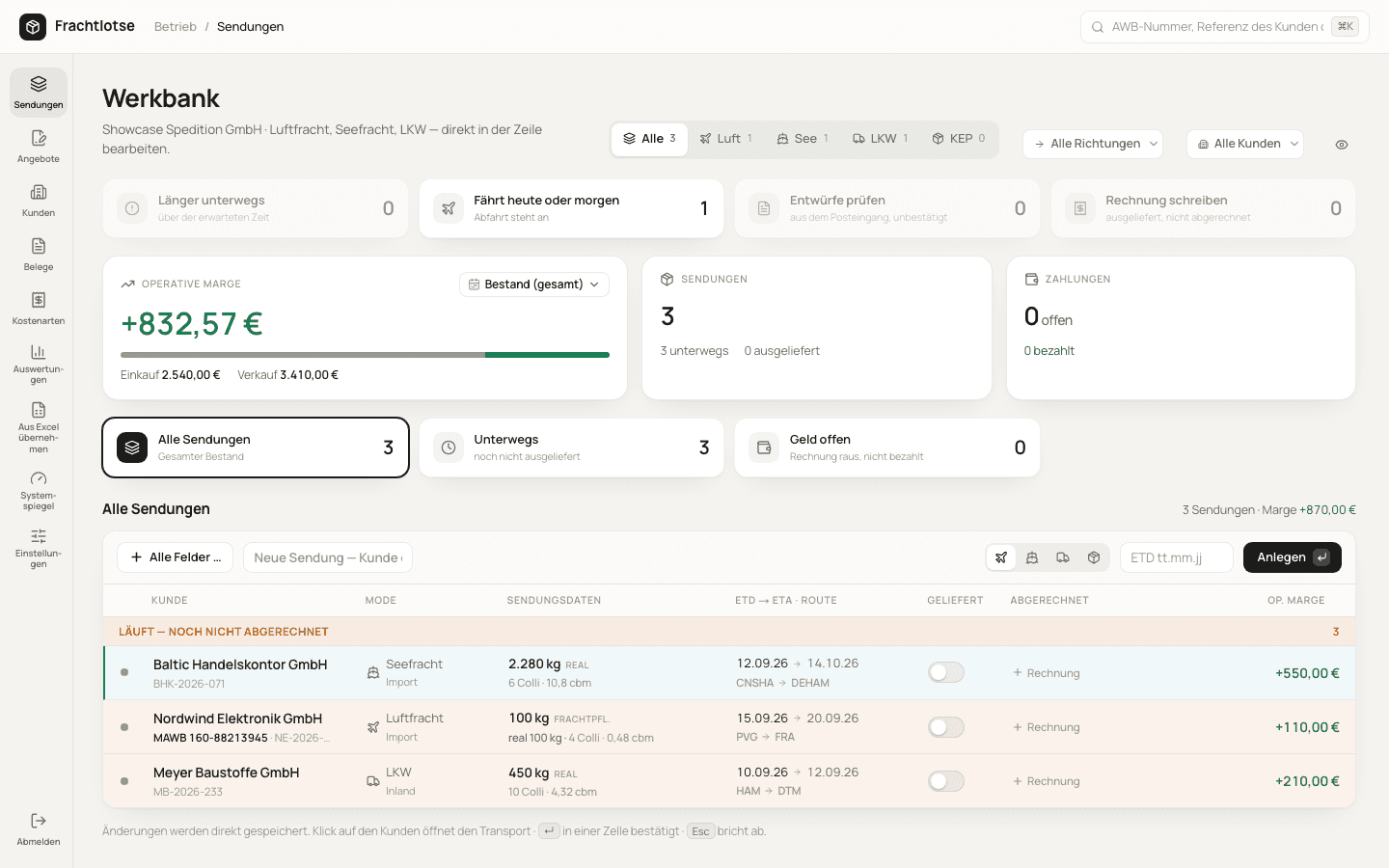Click the Anlegen button
The height and width of the screenshot is (868, 1389).
coord(1293,557)
